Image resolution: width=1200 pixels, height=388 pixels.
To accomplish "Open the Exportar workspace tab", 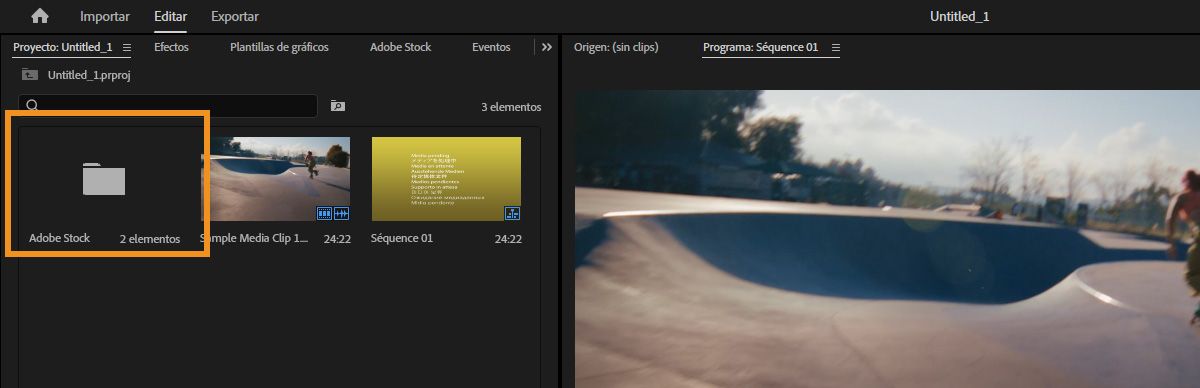I will (x=235, y=17).
